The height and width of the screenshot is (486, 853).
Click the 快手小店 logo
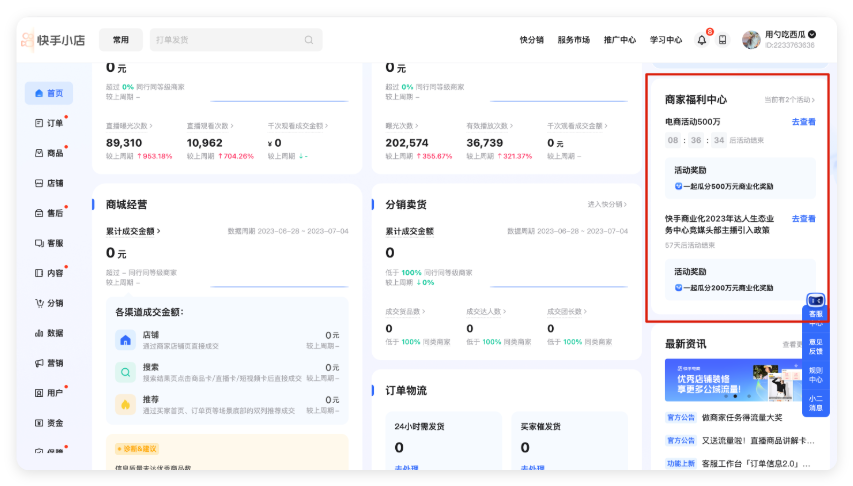pos(53,40)
